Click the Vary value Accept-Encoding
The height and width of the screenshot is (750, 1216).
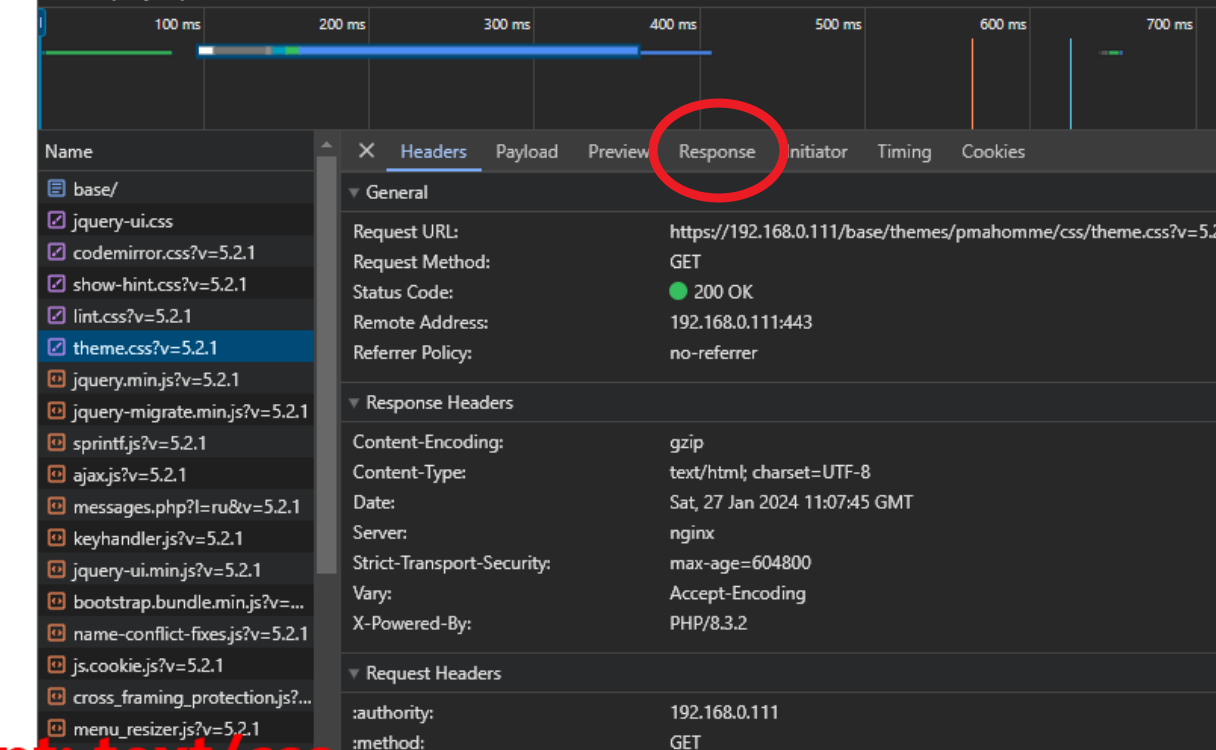click(737, 593)
